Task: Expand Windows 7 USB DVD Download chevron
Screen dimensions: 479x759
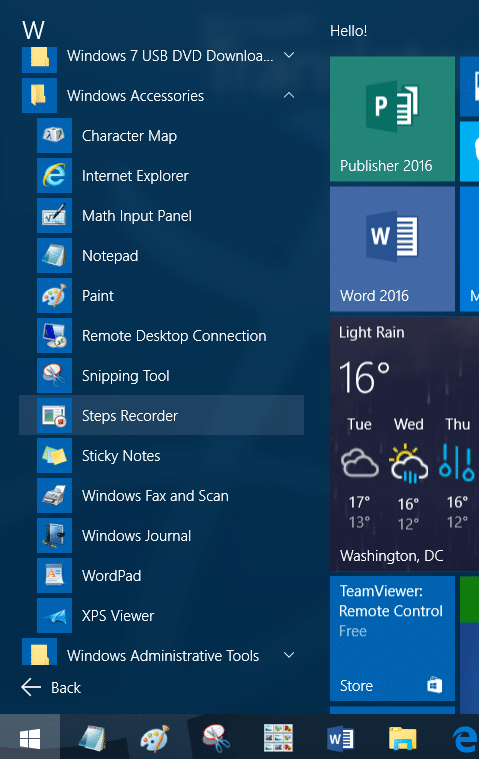Action: (x=289, y=55)
